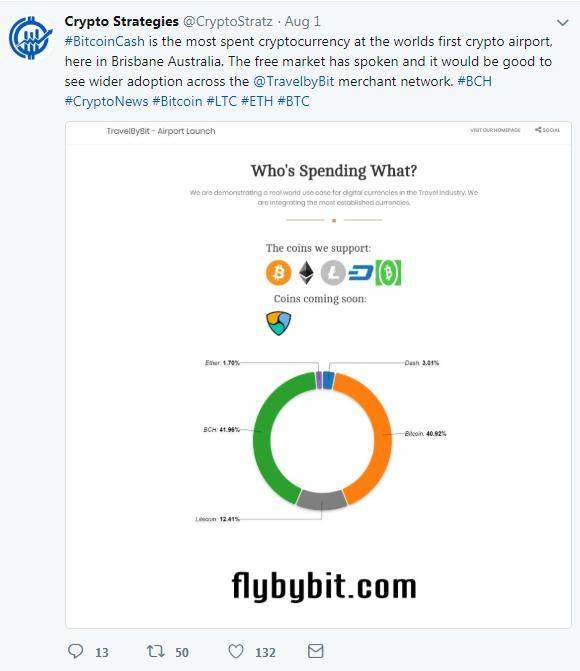Screen dimensions: 580x671
Task: Select Visit Our Homepage menu item
Action: tap(495, 130)
